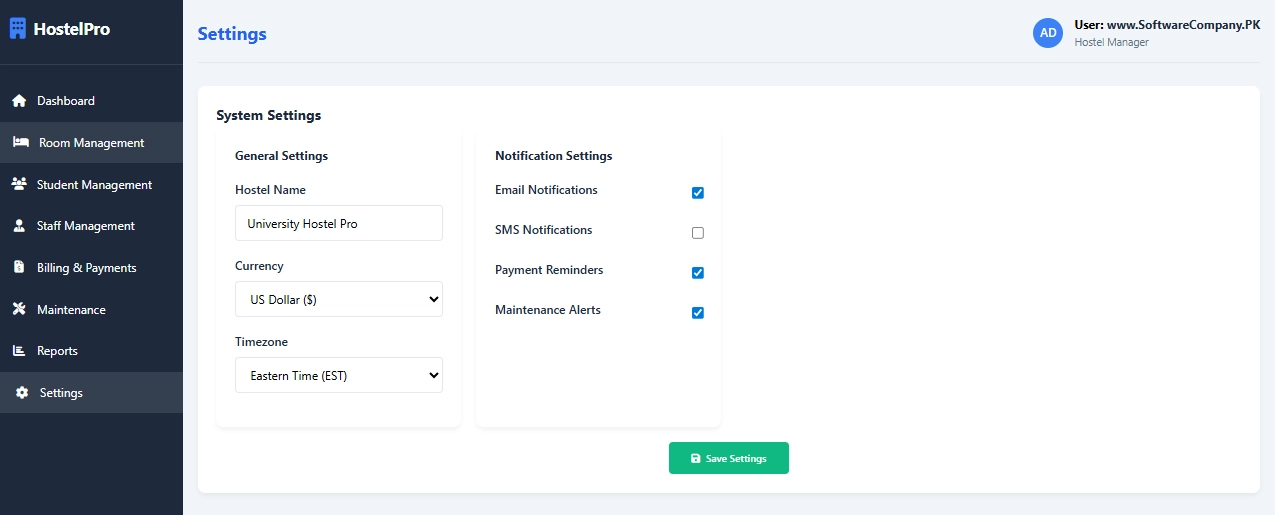1275x515 pixels.
Task: Click the Room Management bed icon
Action: 21,143
